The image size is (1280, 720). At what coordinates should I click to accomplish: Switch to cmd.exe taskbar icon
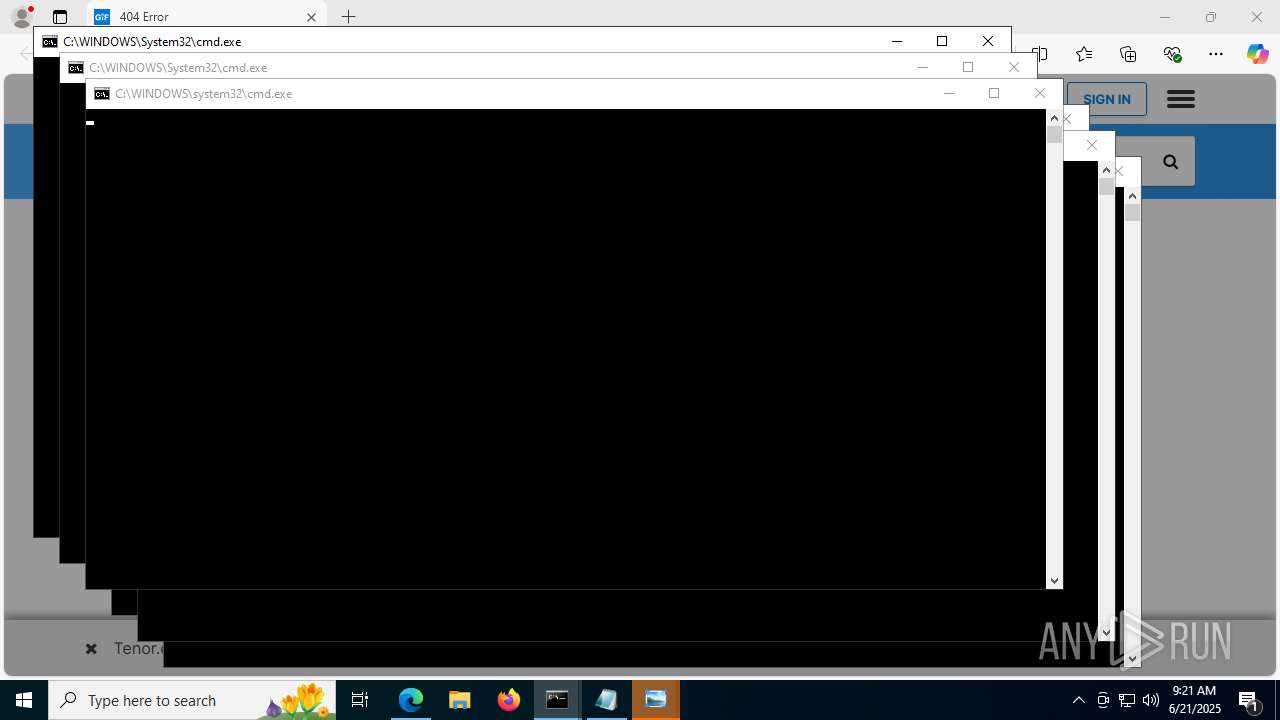click(x=558, y=700)
